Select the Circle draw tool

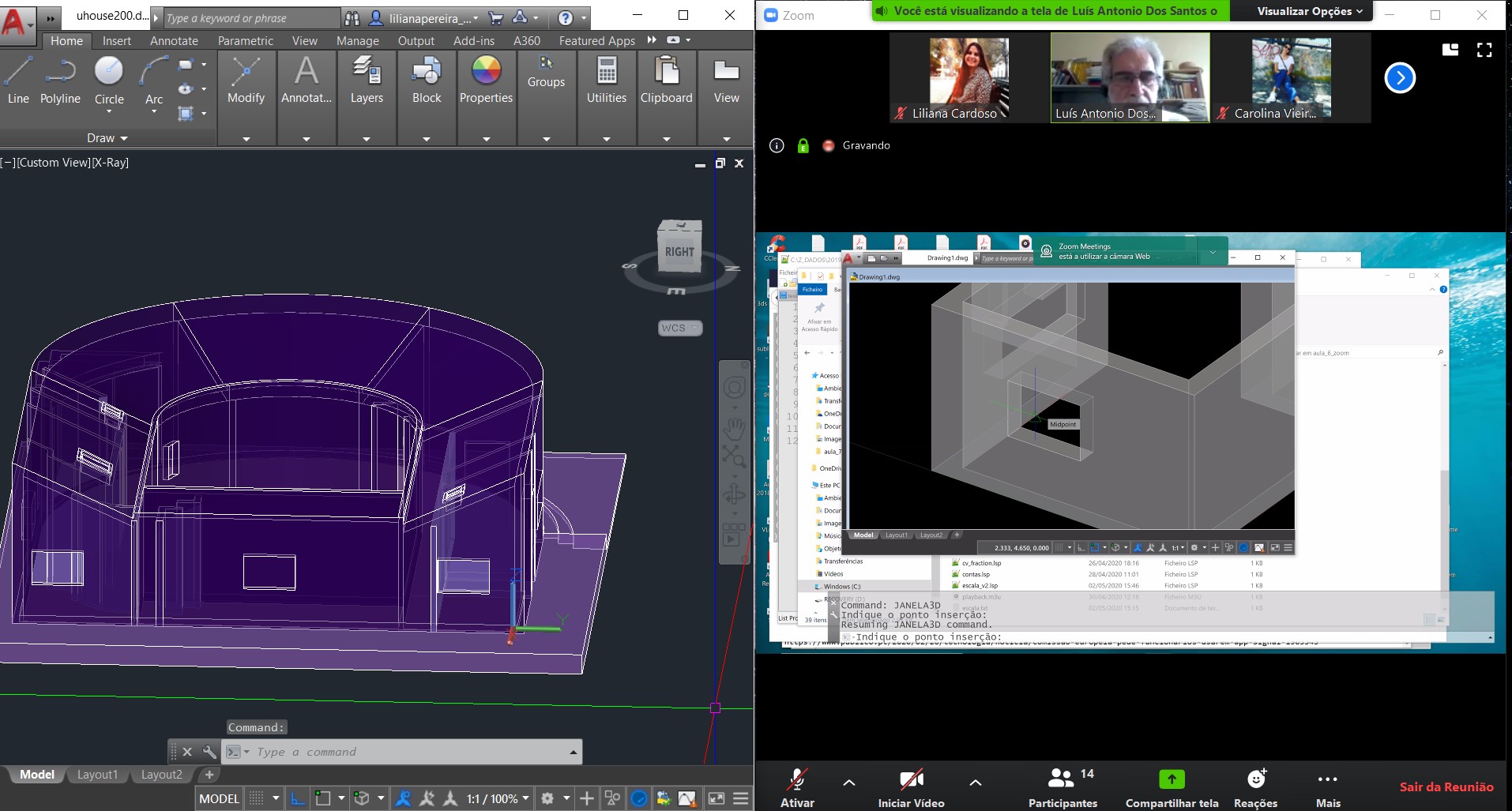[109, 82]
